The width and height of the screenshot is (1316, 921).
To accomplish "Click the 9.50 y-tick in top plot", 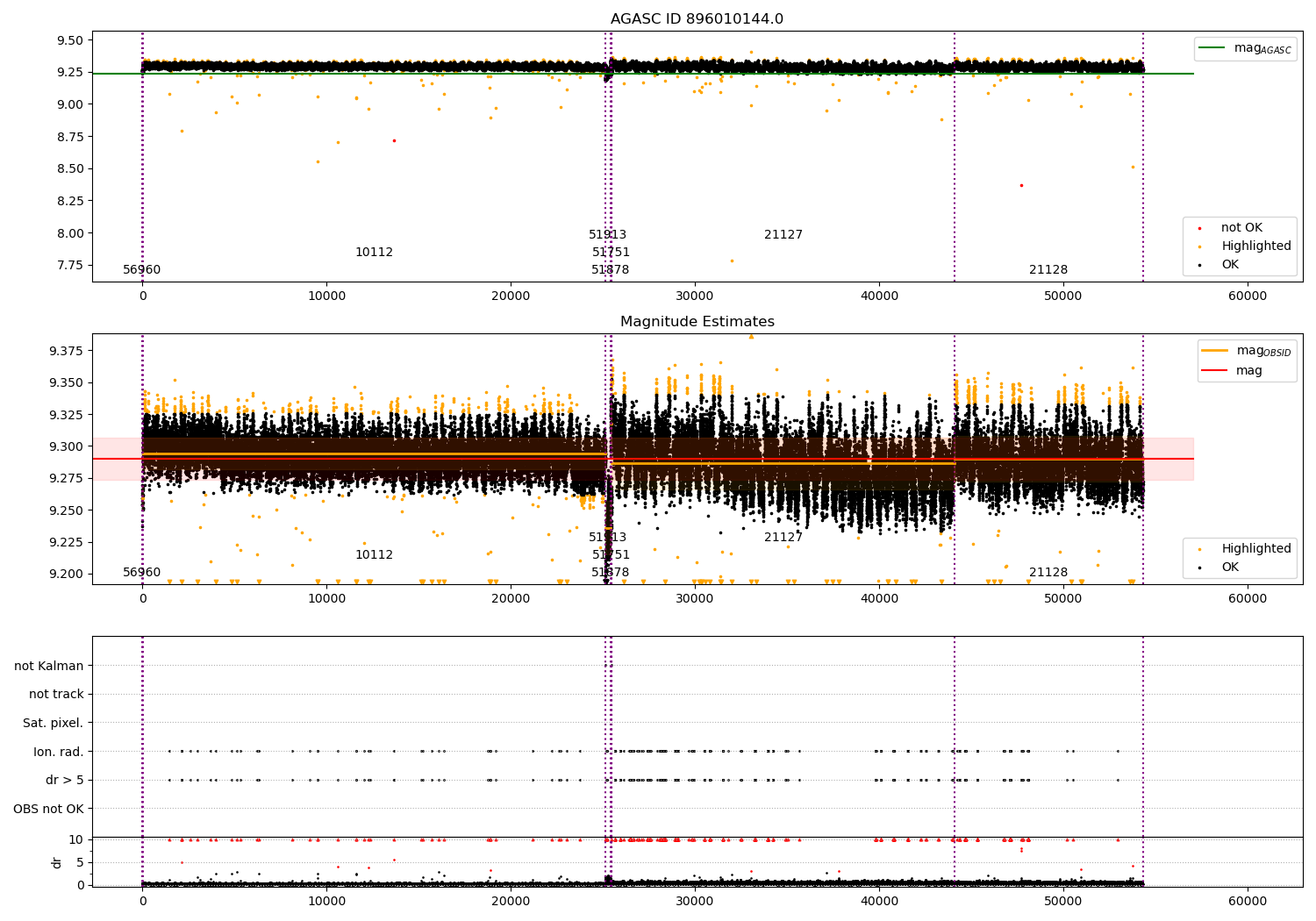I will point(69,40).
